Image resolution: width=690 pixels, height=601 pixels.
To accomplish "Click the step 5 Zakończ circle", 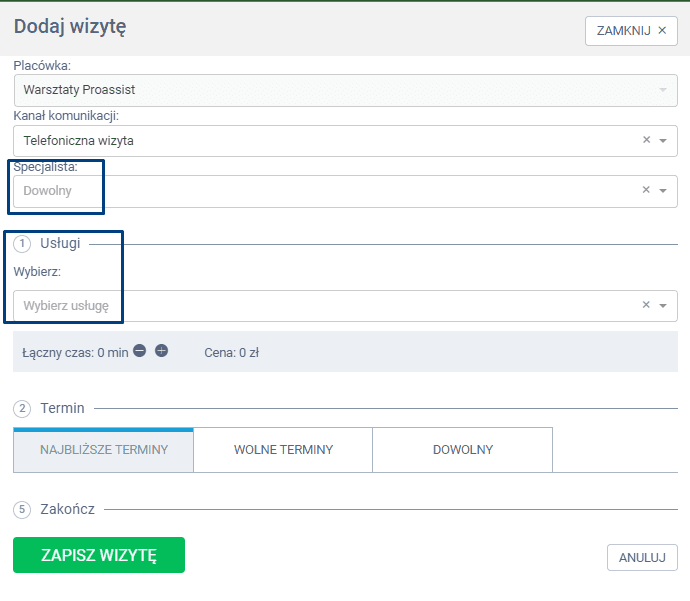I will tap(23, 509).
